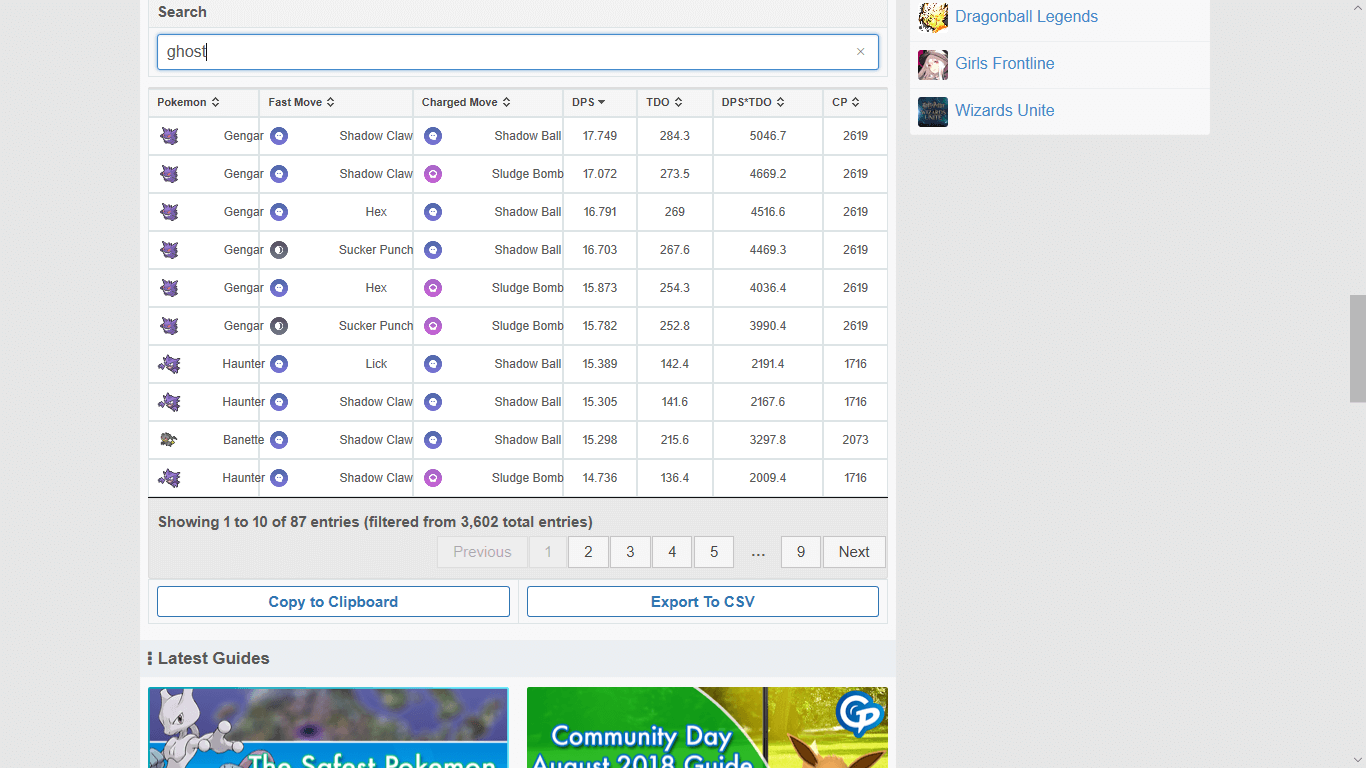This screenshot has width=1366, height=768.
Task: Click the Previous pagination button
Action: 482,552
